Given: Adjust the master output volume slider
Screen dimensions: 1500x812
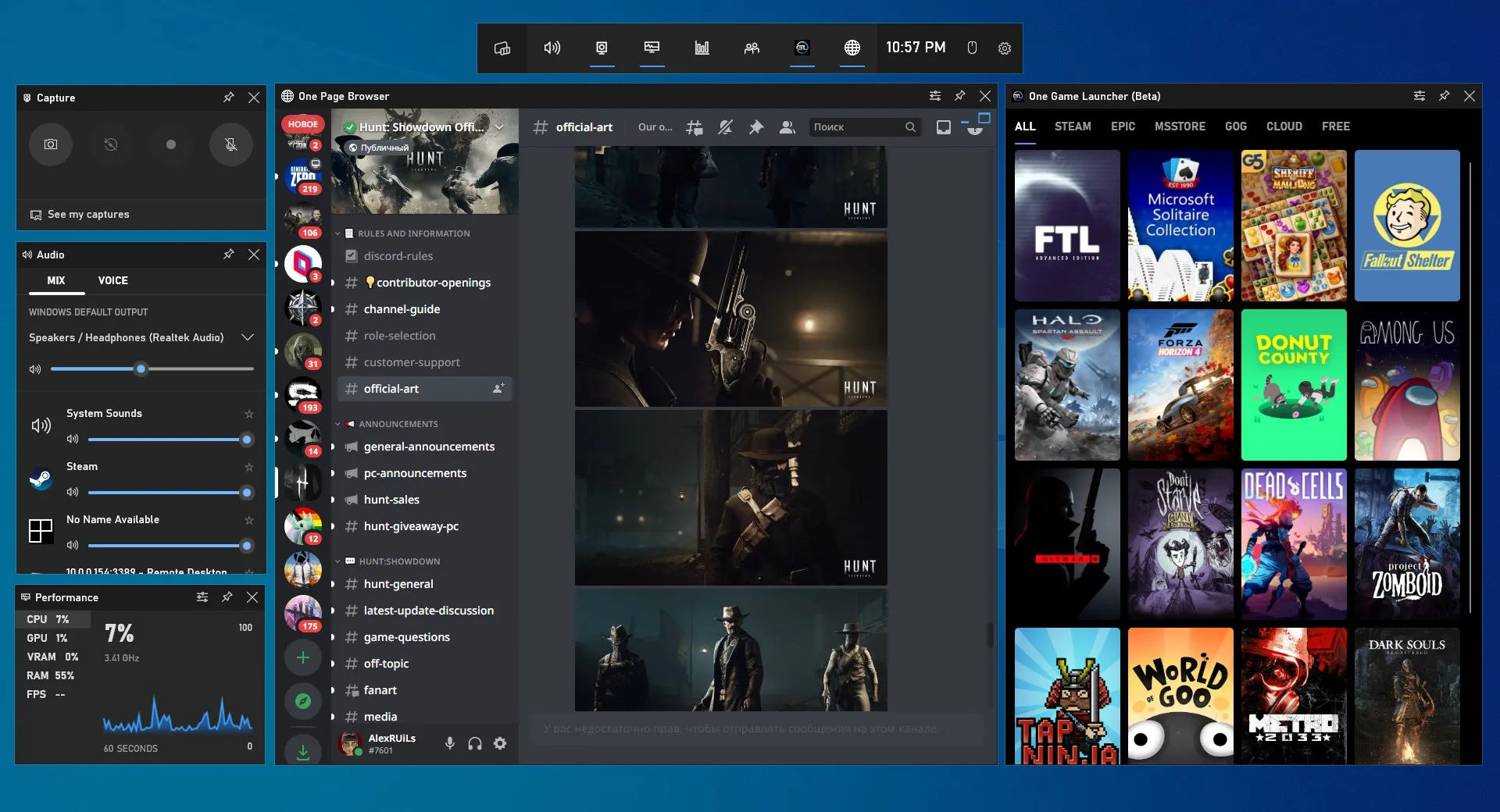Looking at the screenshot, I should (x=152, y=369).
